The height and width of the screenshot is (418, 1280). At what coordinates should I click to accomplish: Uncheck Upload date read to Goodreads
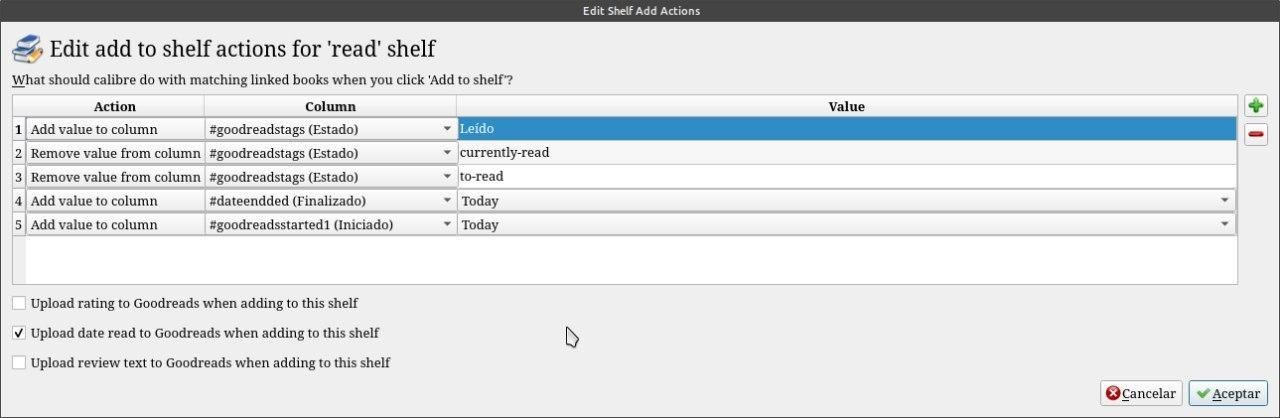19,333
